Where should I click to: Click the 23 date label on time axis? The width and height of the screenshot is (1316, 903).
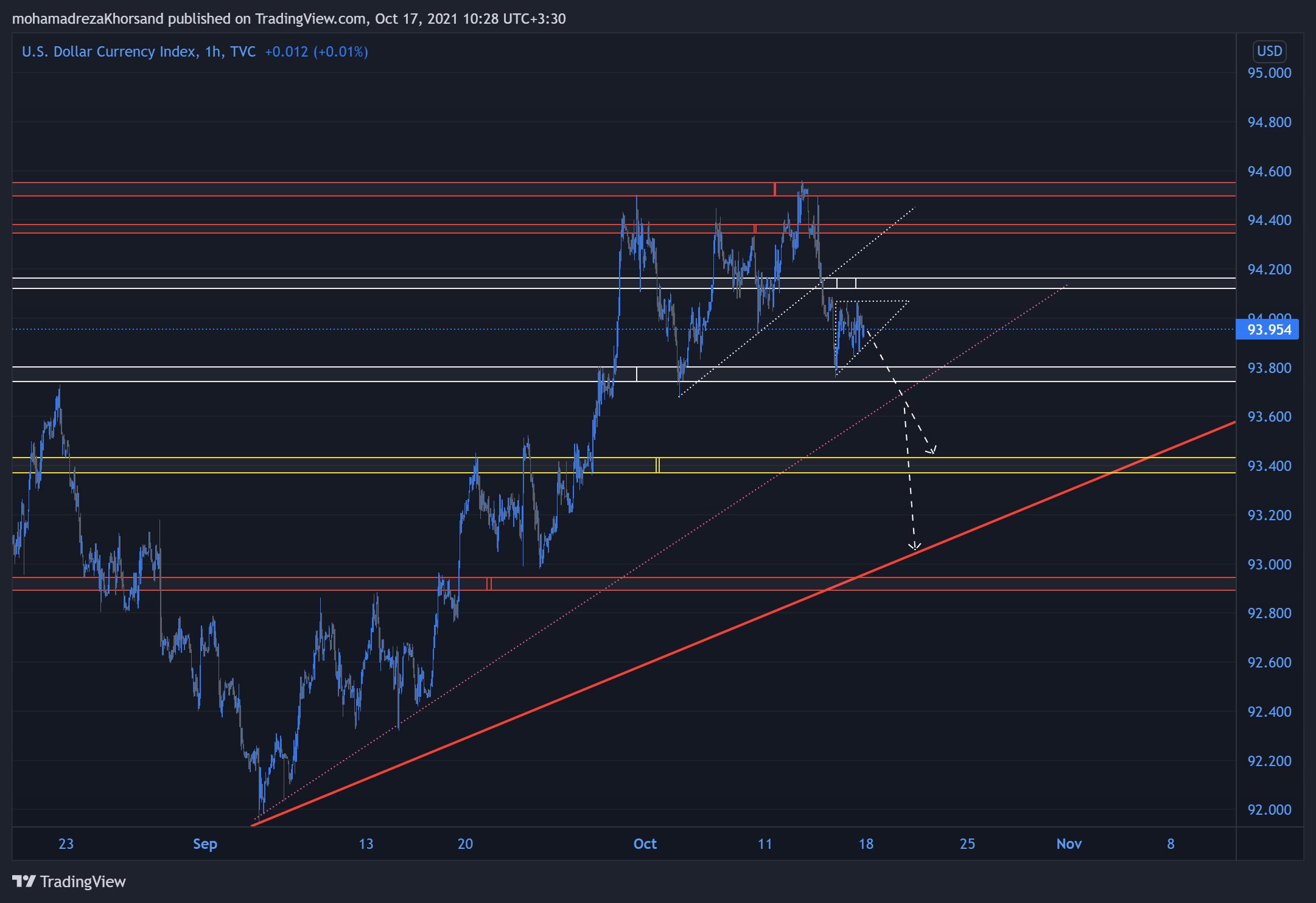tap(66, 844)
